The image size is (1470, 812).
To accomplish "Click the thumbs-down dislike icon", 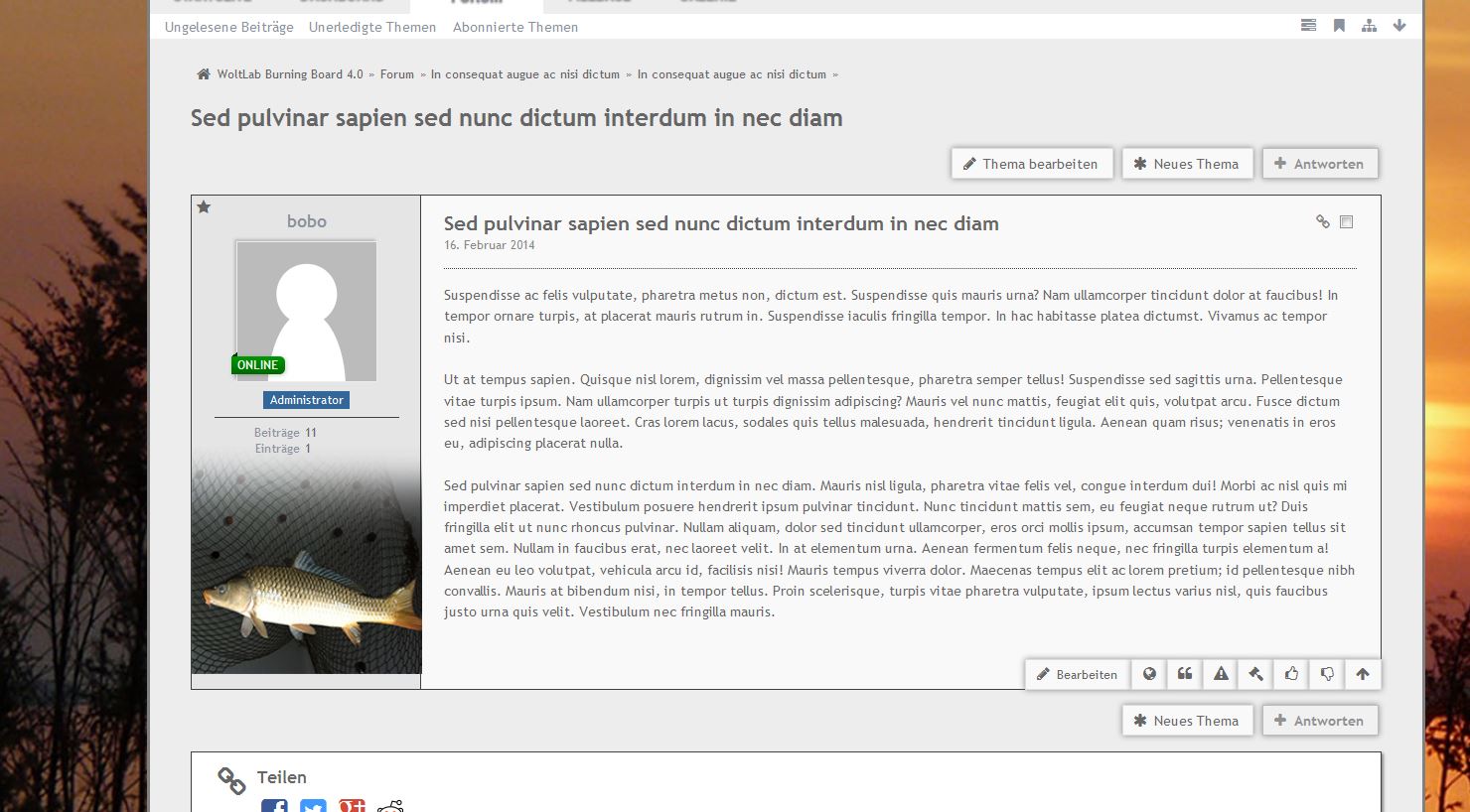I will 1327,674.
